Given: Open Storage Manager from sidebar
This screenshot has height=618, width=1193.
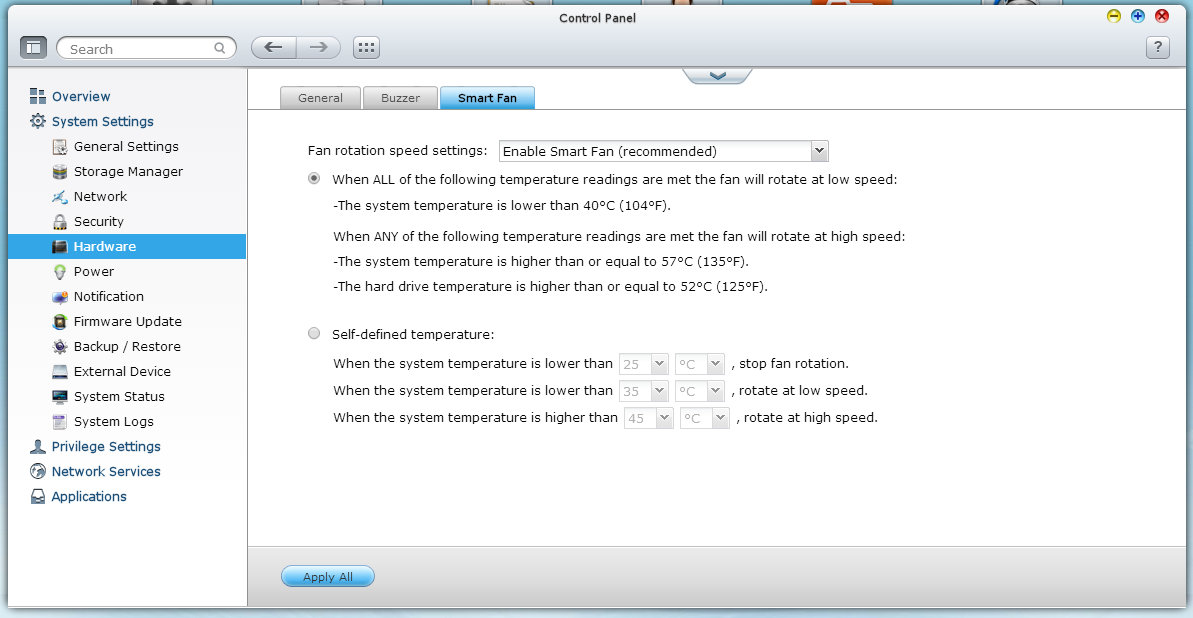Looking at the screenshot, I should (128, 171).
